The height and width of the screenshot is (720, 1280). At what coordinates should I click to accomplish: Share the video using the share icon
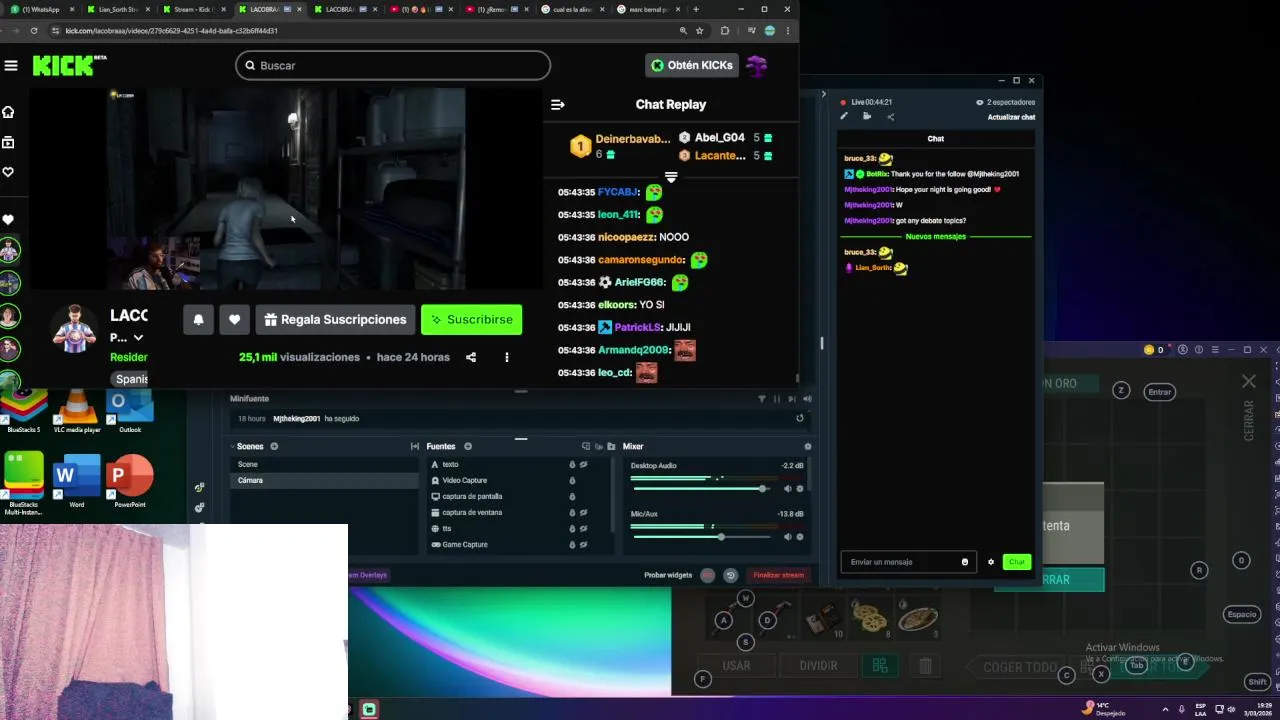click(x=471, y=357)
